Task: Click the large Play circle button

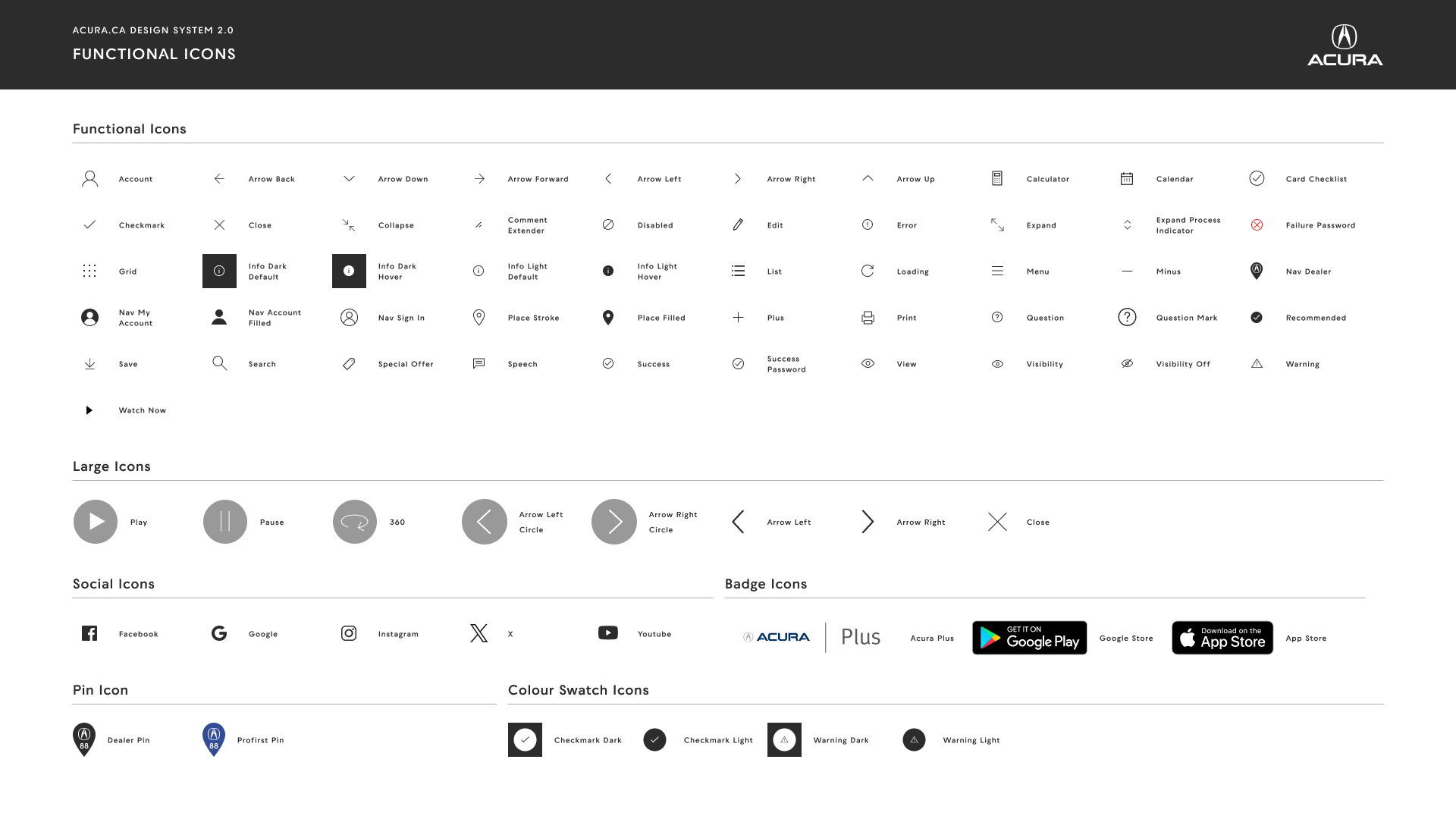Action: (x=96, y=522)
